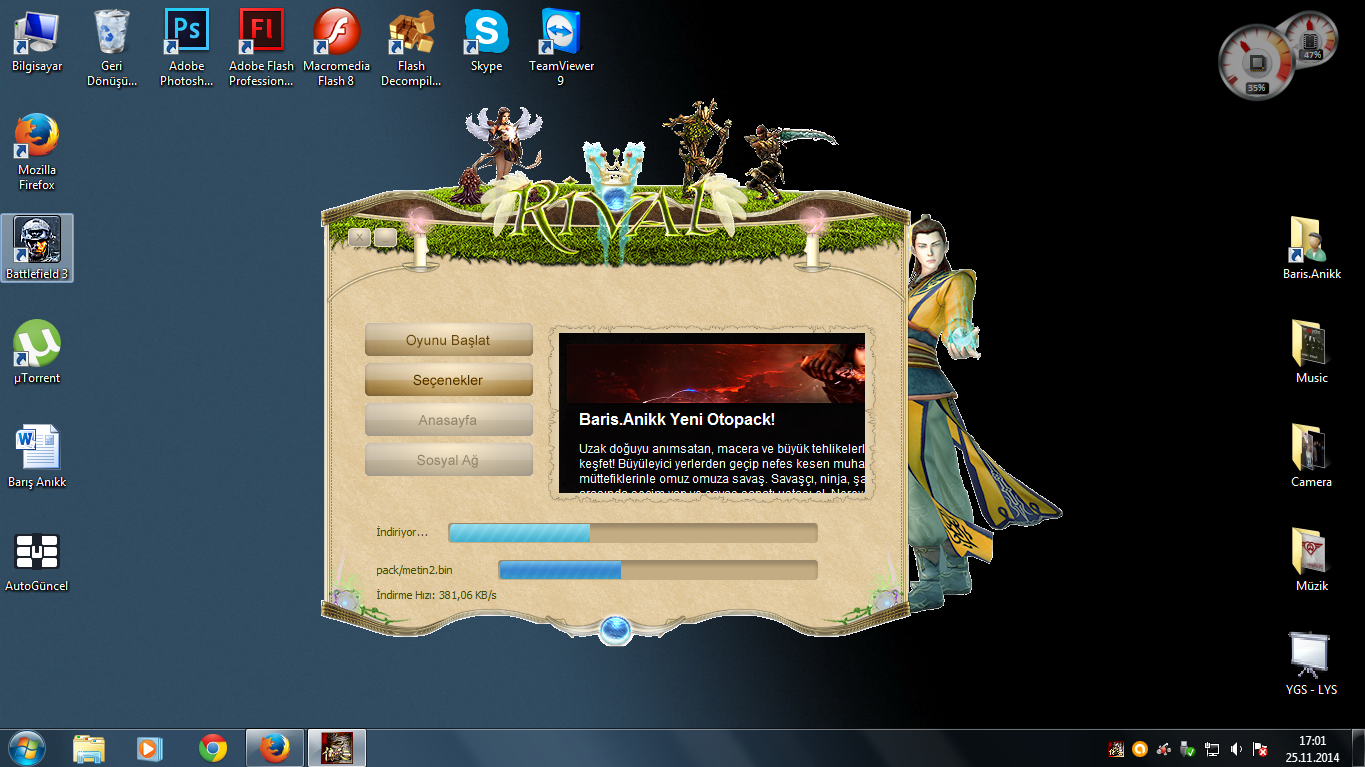
Task: Open Seçenekler options button
Action: (x=449, y=380)
